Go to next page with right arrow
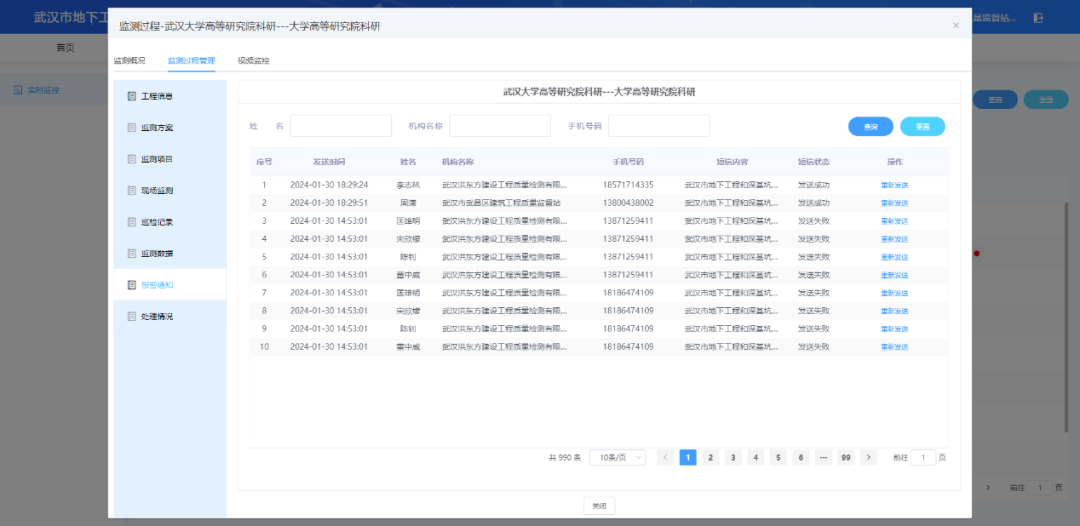The width and height of the screenshot is (1080, 526). click(869, 457)
